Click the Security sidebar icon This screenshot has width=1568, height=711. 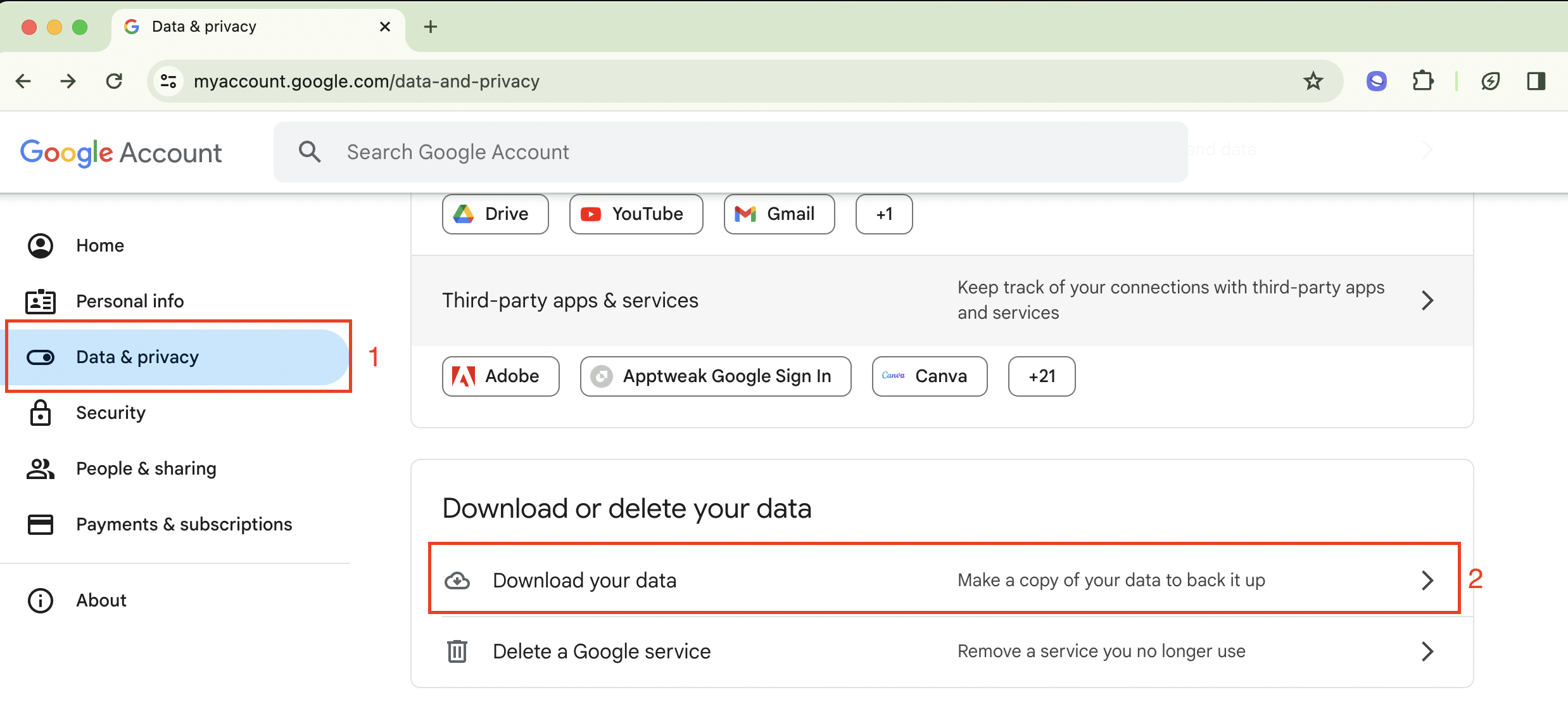pos(39,412)
